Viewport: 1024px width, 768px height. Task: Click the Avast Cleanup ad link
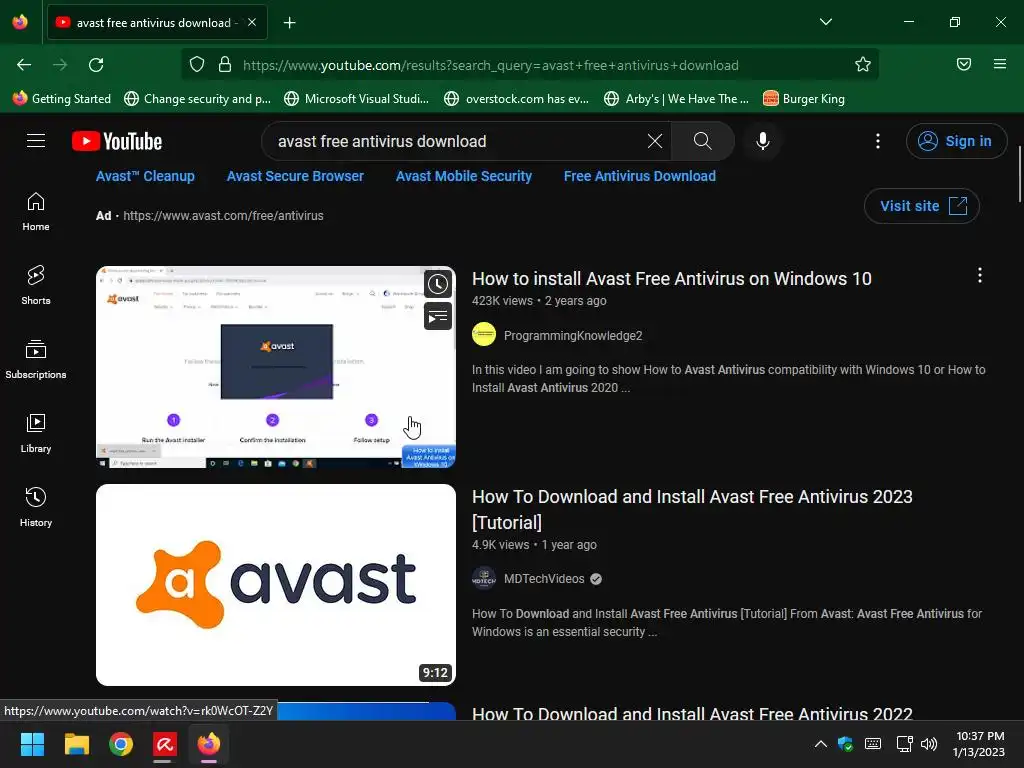(x=145, y=176)
